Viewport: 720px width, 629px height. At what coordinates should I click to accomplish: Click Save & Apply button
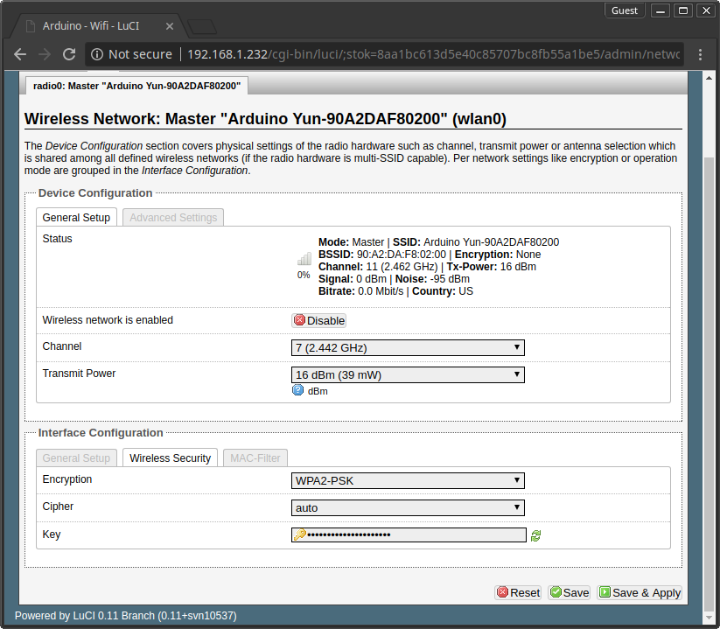640,593
